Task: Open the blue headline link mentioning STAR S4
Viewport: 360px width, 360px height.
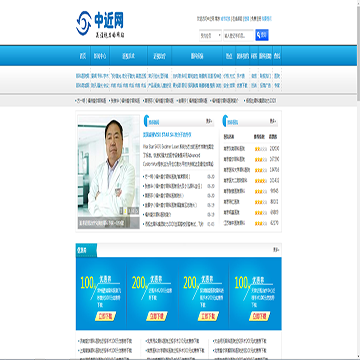Action: click(167, 135)
